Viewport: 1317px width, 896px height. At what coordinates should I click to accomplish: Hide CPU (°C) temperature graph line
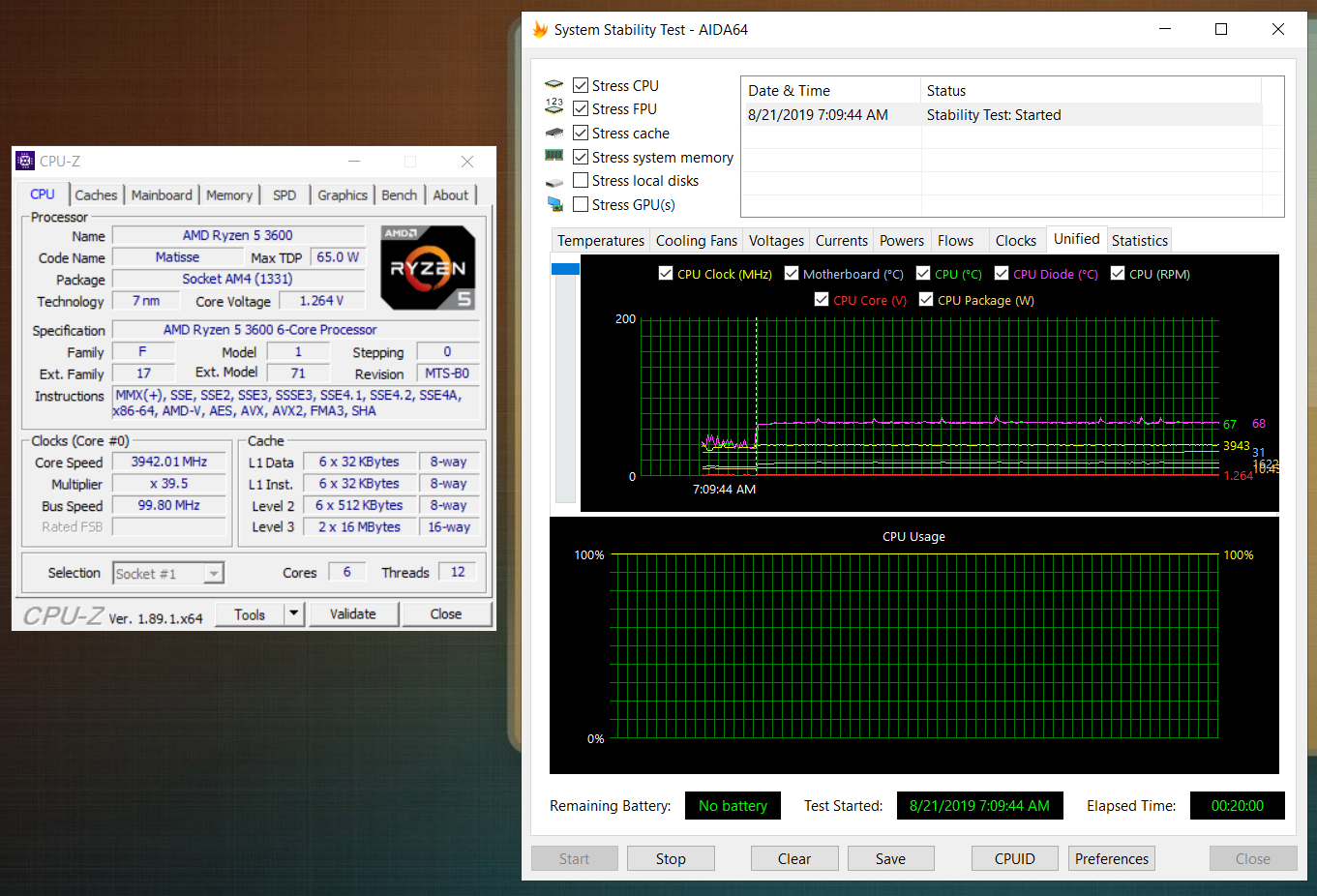click(923, 273)
